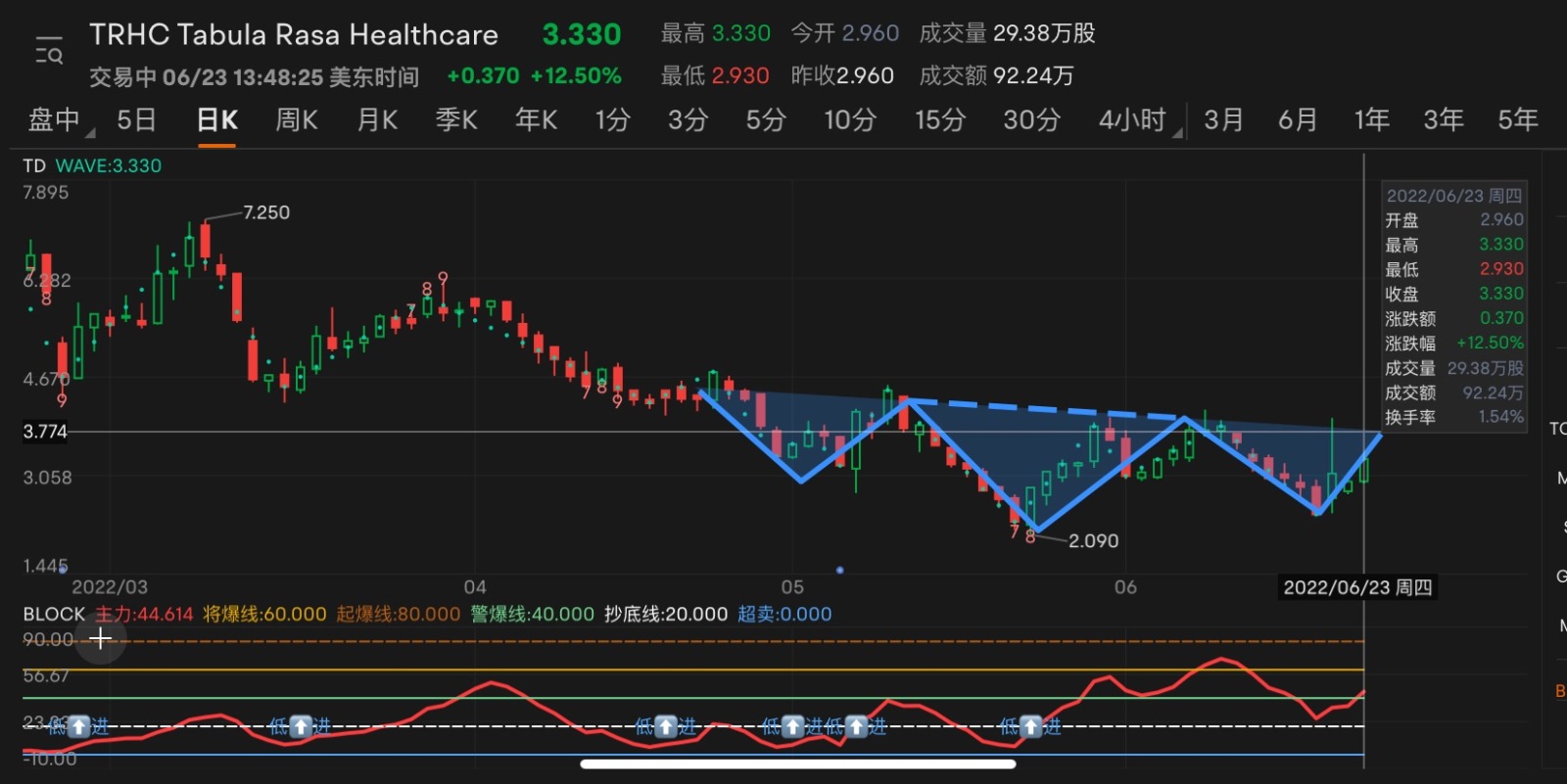Select the 日K daily candlestick tab

[x=216, y=119]
